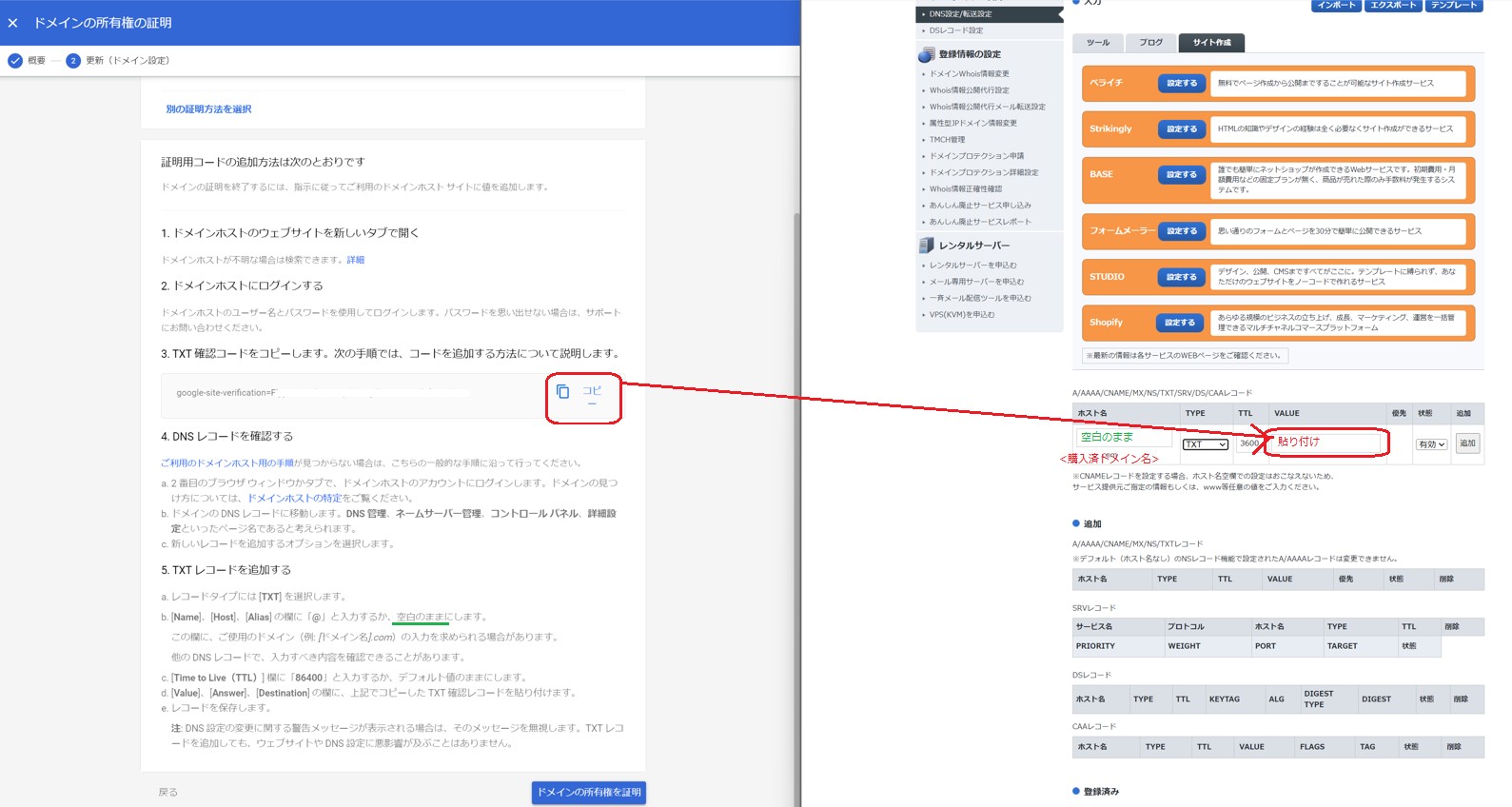Viewport: 1512px width, 807px height.
Task: Click the Strikingly service label
Action: (1110, 129)
